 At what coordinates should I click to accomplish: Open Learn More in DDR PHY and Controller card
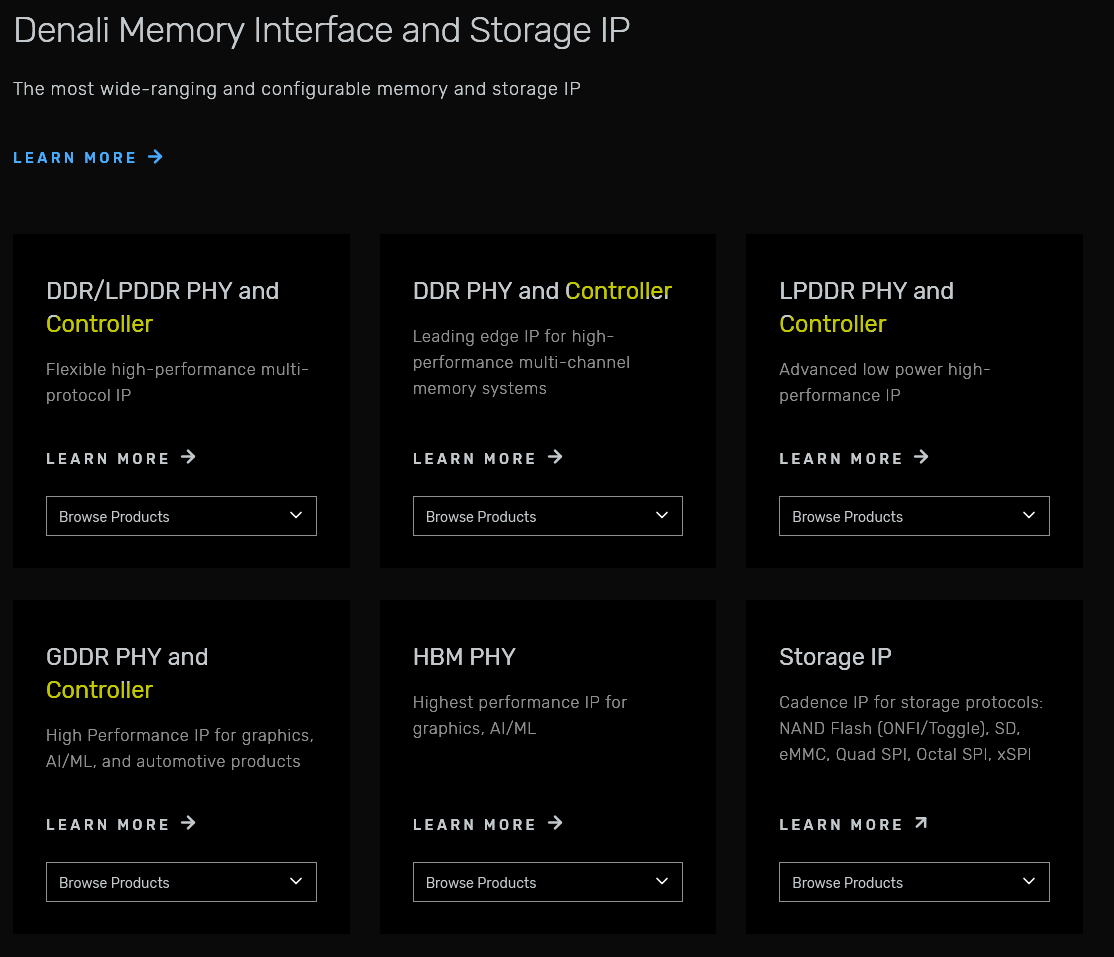488,458
